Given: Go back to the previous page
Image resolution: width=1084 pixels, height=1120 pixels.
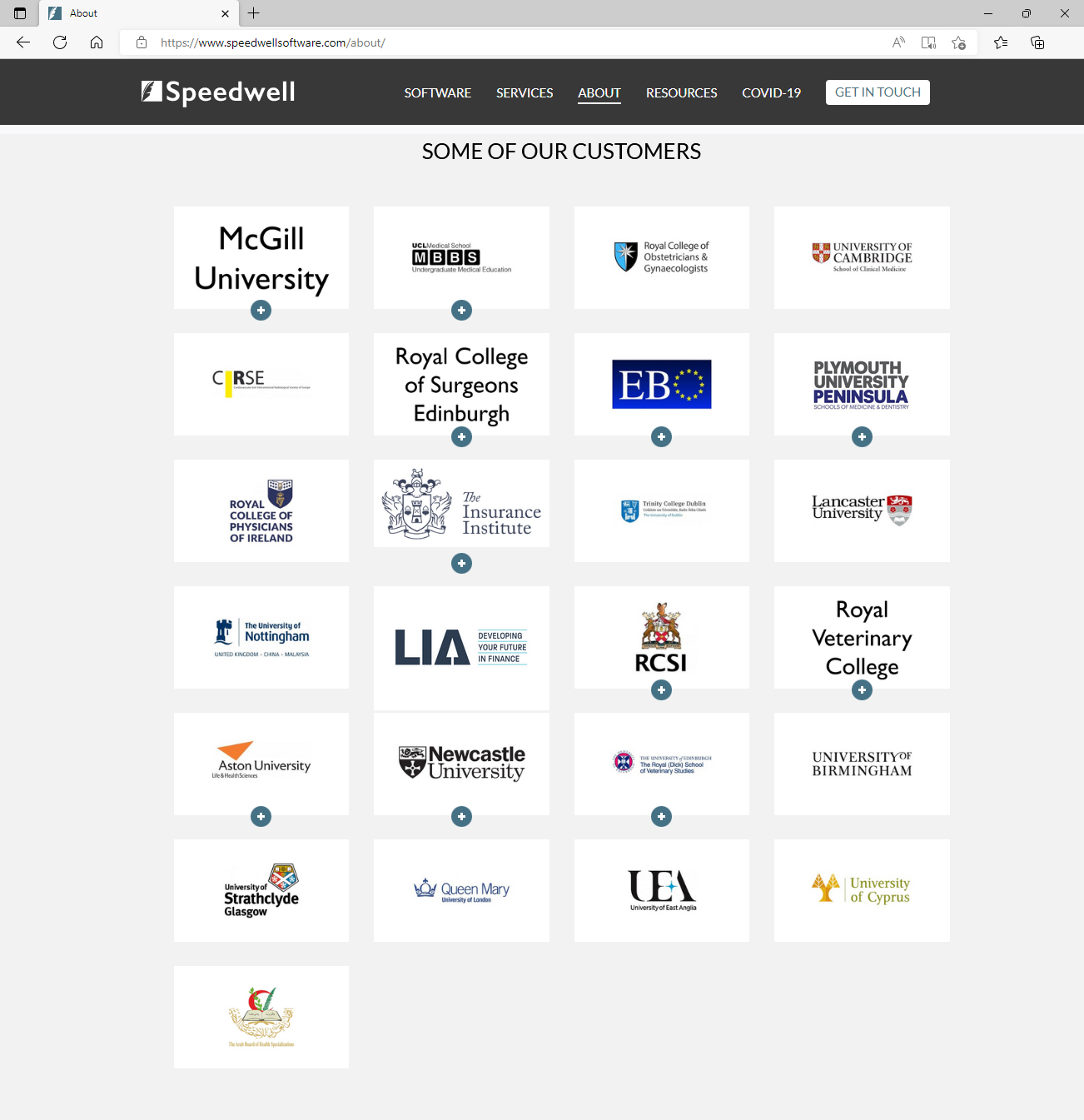Looking at the screenshot, I should (23, 42).
